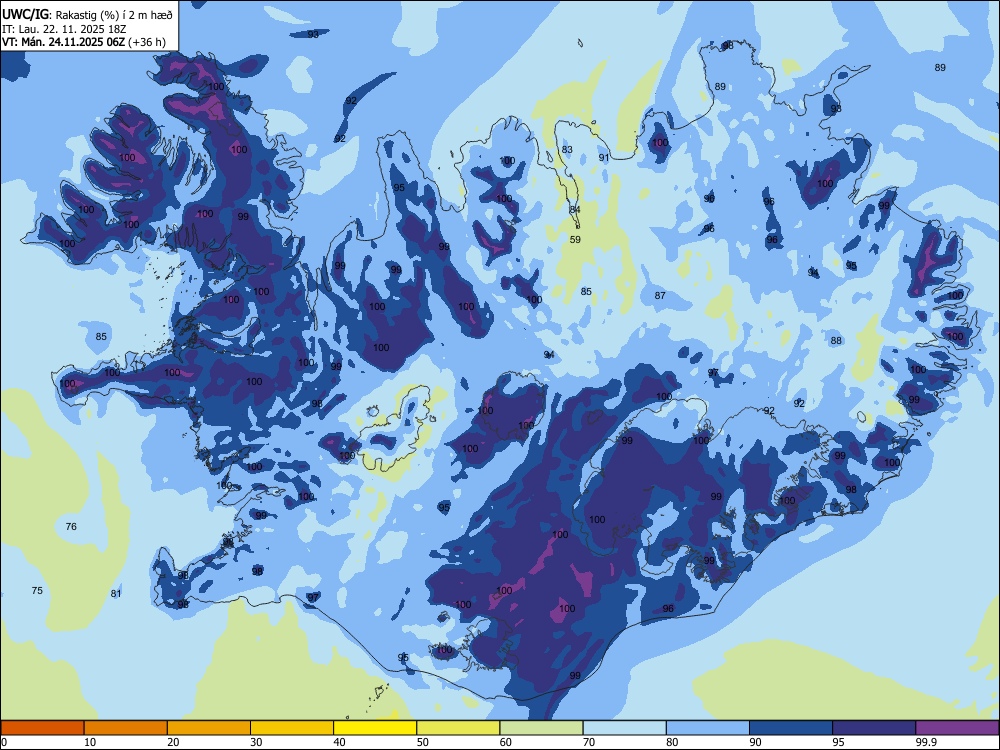This screenshot has width=1000, height=750.
Task: Click the '91' humidity value on the map
Action: tap(604, 158)
